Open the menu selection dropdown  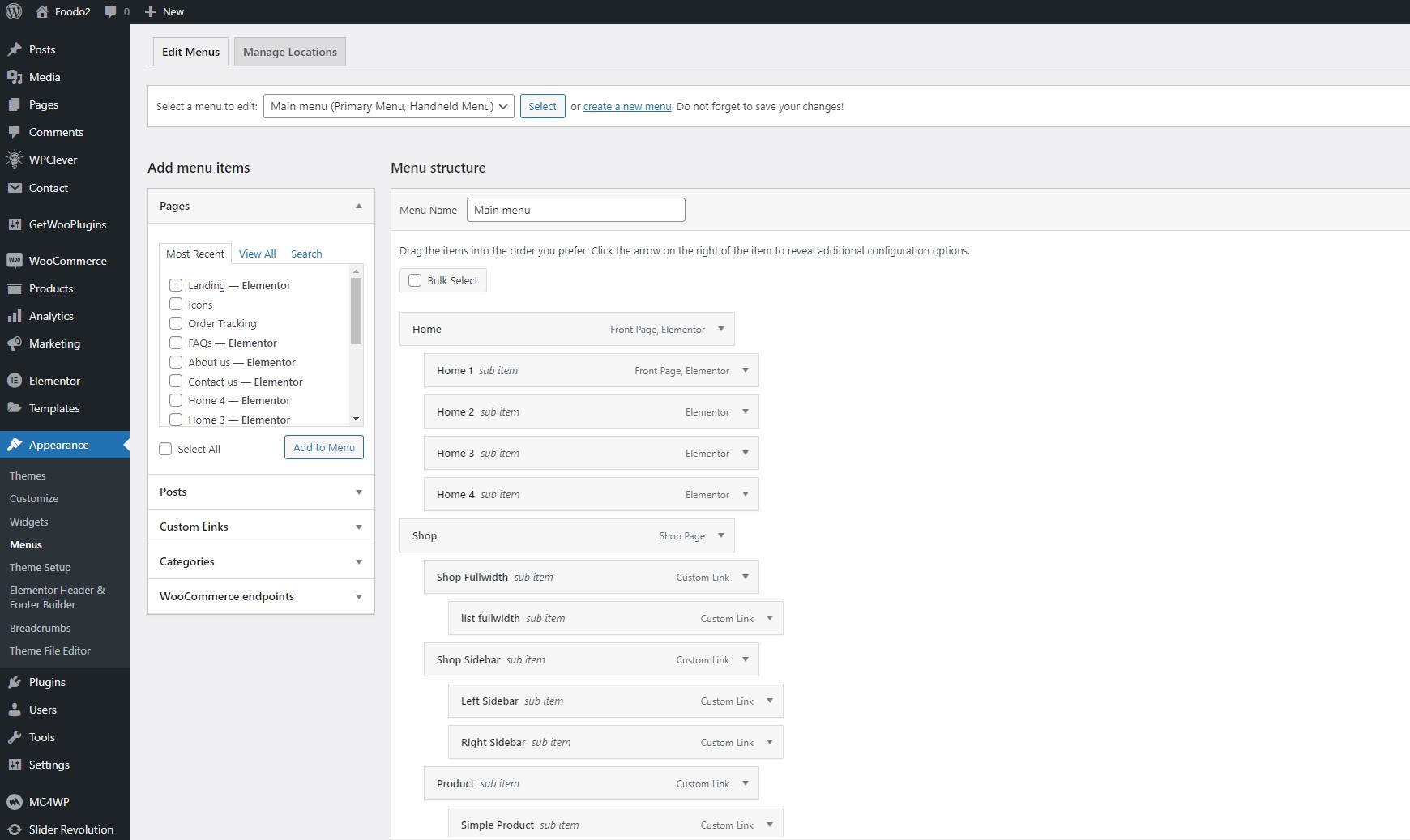(388, 106)
